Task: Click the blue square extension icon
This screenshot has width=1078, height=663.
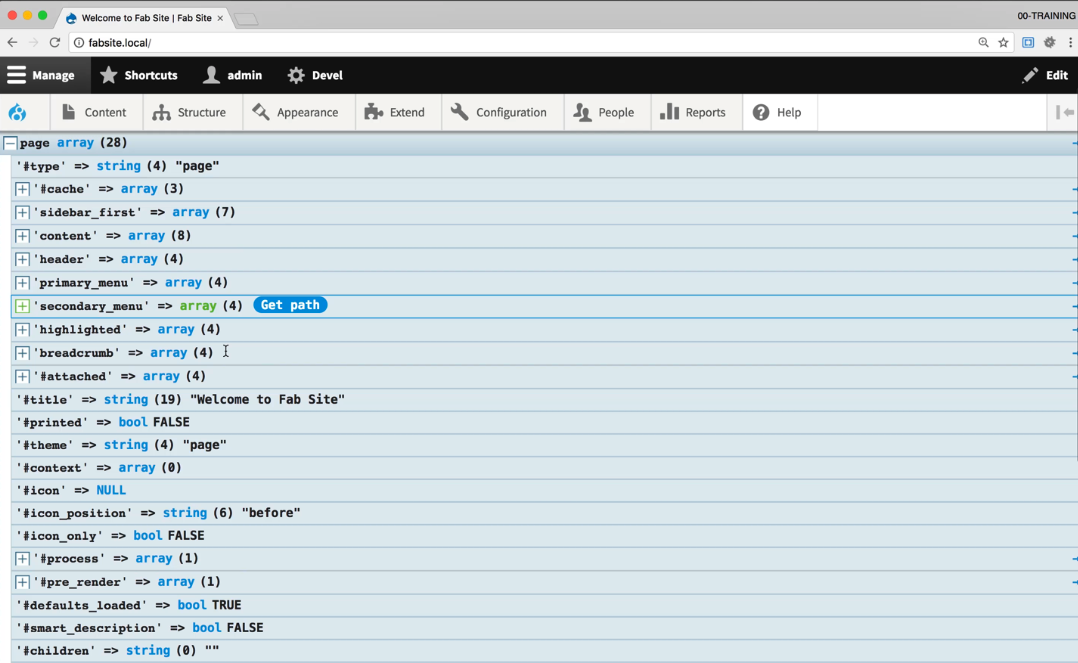Action: 1028,43
